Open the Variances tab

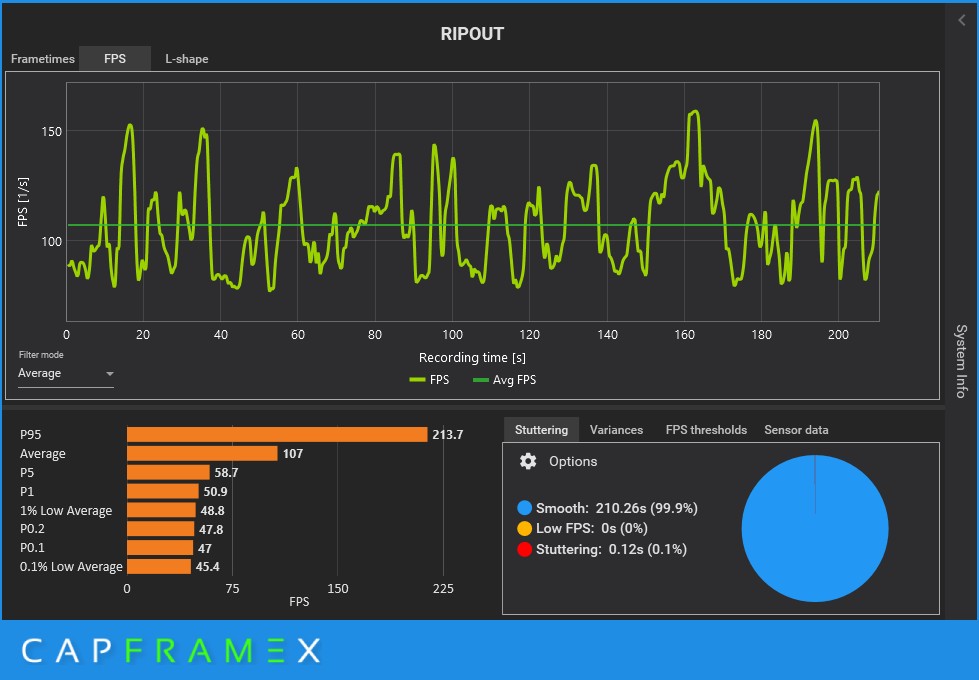click(616, 430)
